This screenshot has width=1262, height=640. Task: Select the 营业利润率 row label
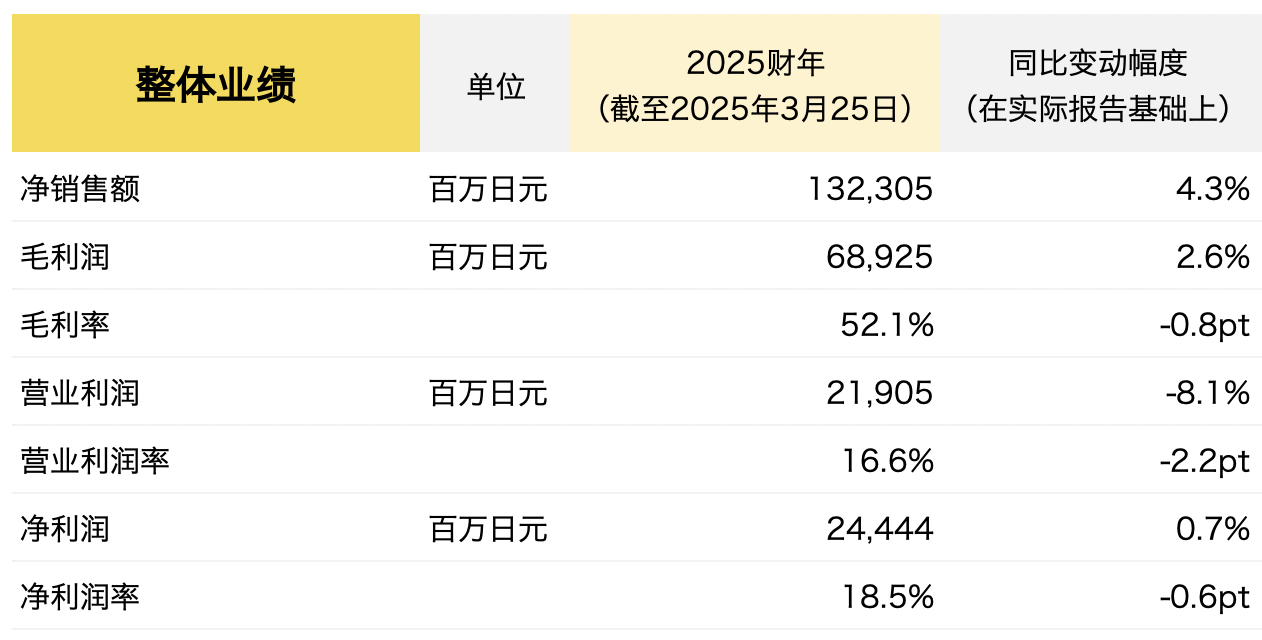[95, 461]
